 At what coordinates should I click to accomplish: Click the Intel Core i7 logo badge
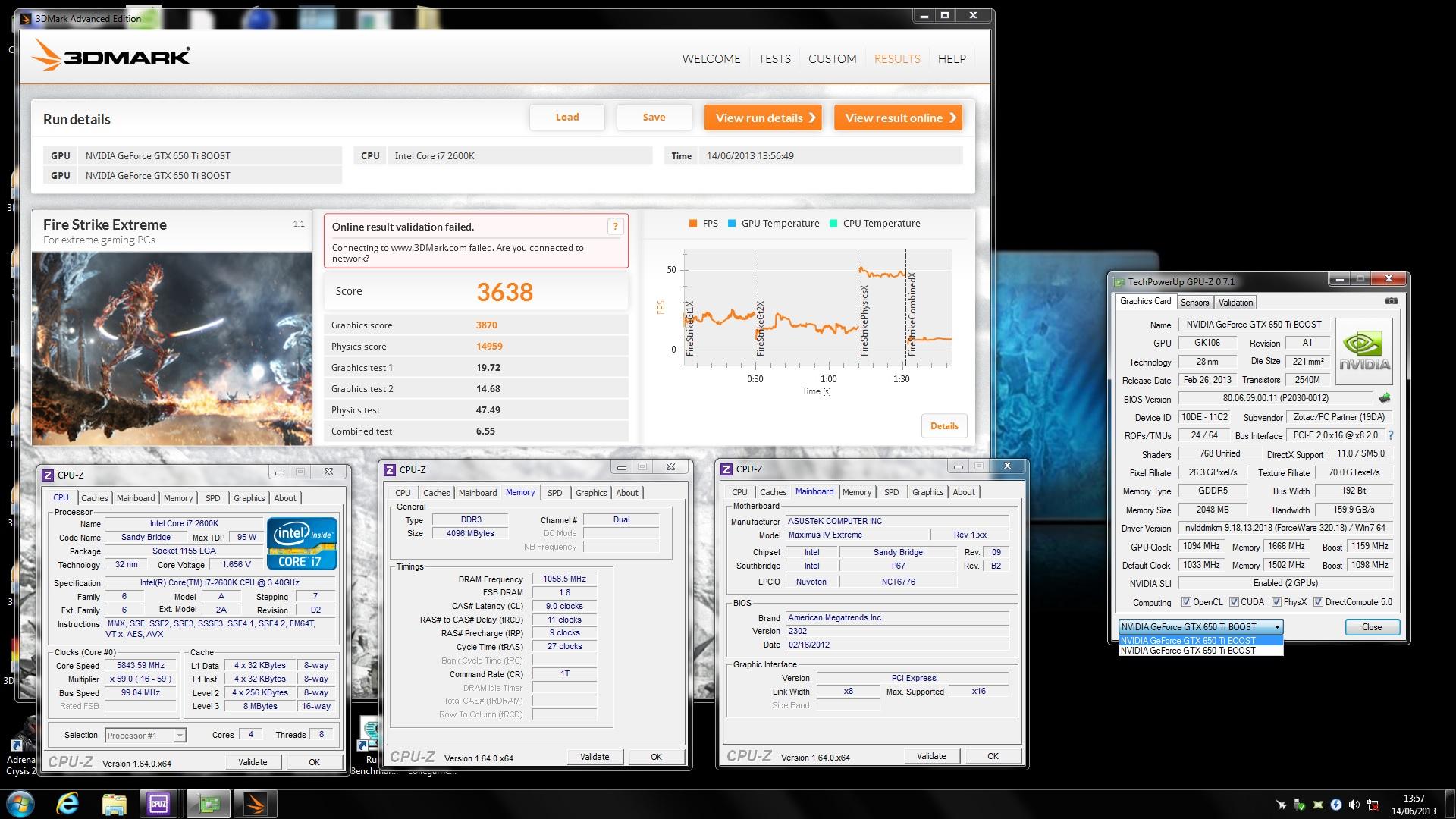click(x=302, y=544)
